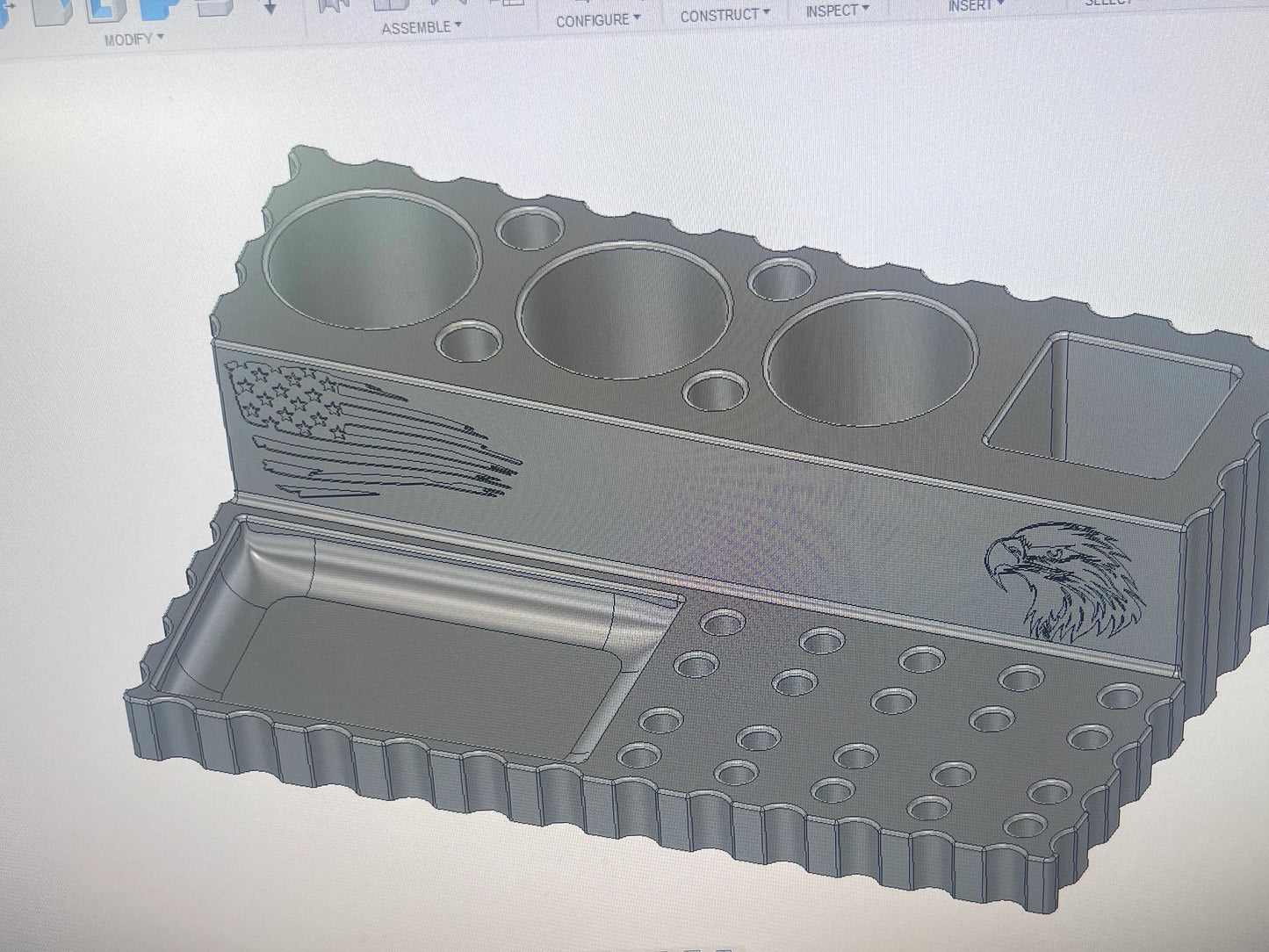Screen dimensions: 1269x952
Task: Expand the ASSEMBLE dropdown menu
Action: point(422,27)
